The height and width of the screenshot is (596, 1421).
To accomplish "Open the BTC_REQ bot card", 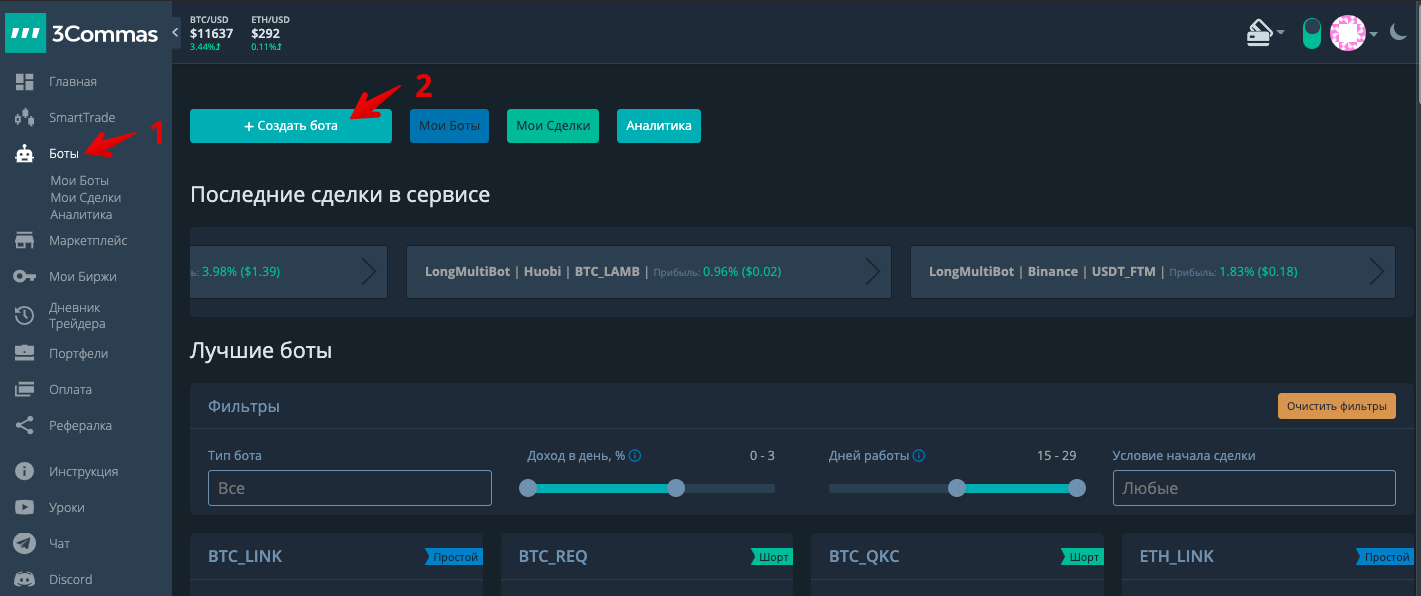I will [x=647, y=564].
